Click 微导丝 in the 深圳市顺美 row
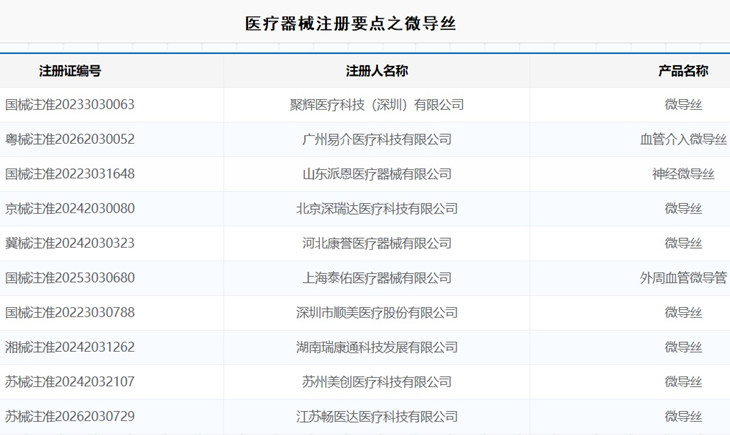Image resolution: width=730 pixels, height=435 pixels. [683, 312]
